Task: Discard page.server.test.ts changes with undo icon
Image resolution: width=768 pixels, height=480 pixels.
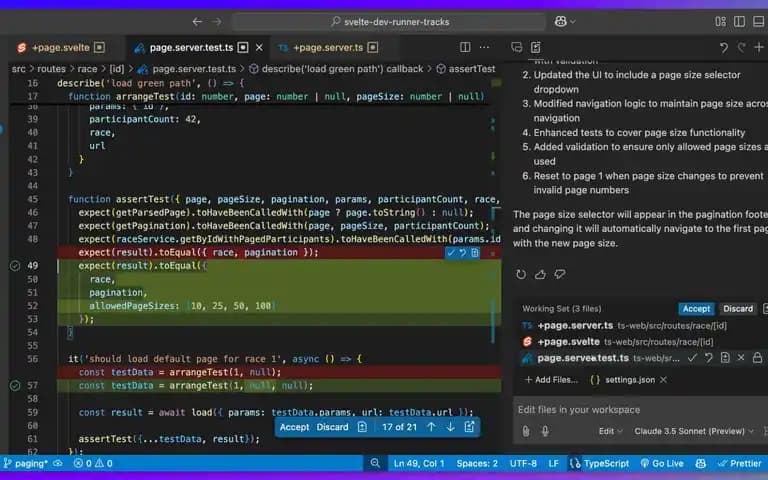Action: (709, 358)
